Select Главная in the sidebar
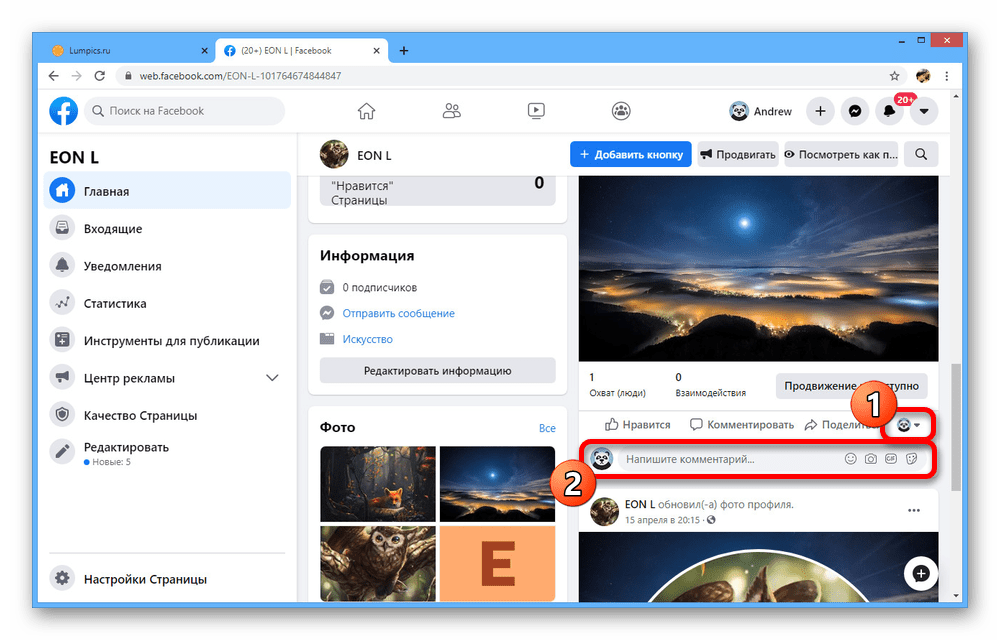The image size is (1000, 640). coord(167,191)
